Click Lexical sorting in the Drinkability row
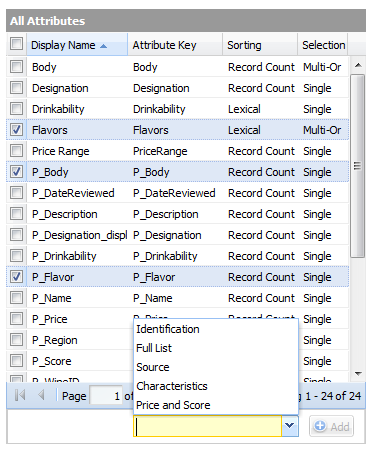The image size is (370, 455). (244, 109)
